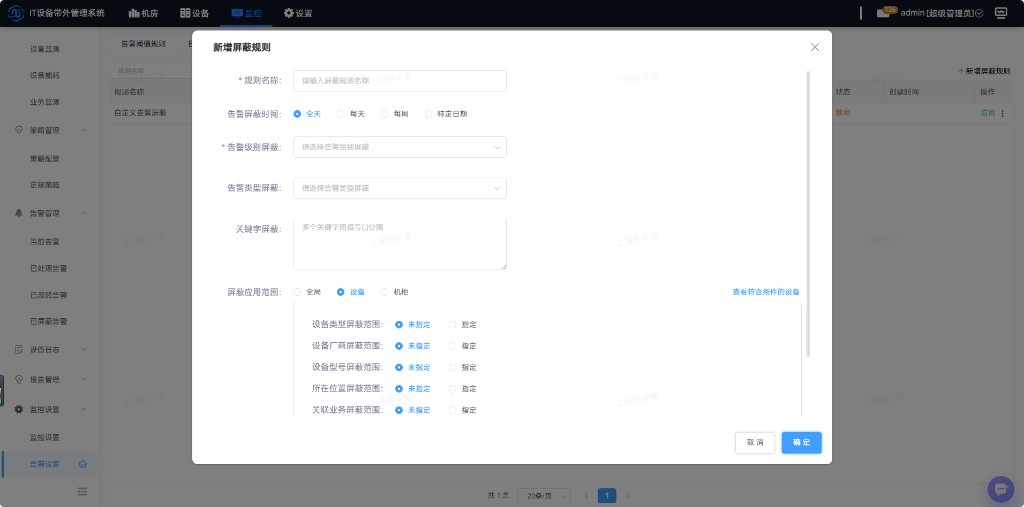Click the 确定 button in the dialog
The height and width of the screenshot is (507, 1024).
[801, 442]
